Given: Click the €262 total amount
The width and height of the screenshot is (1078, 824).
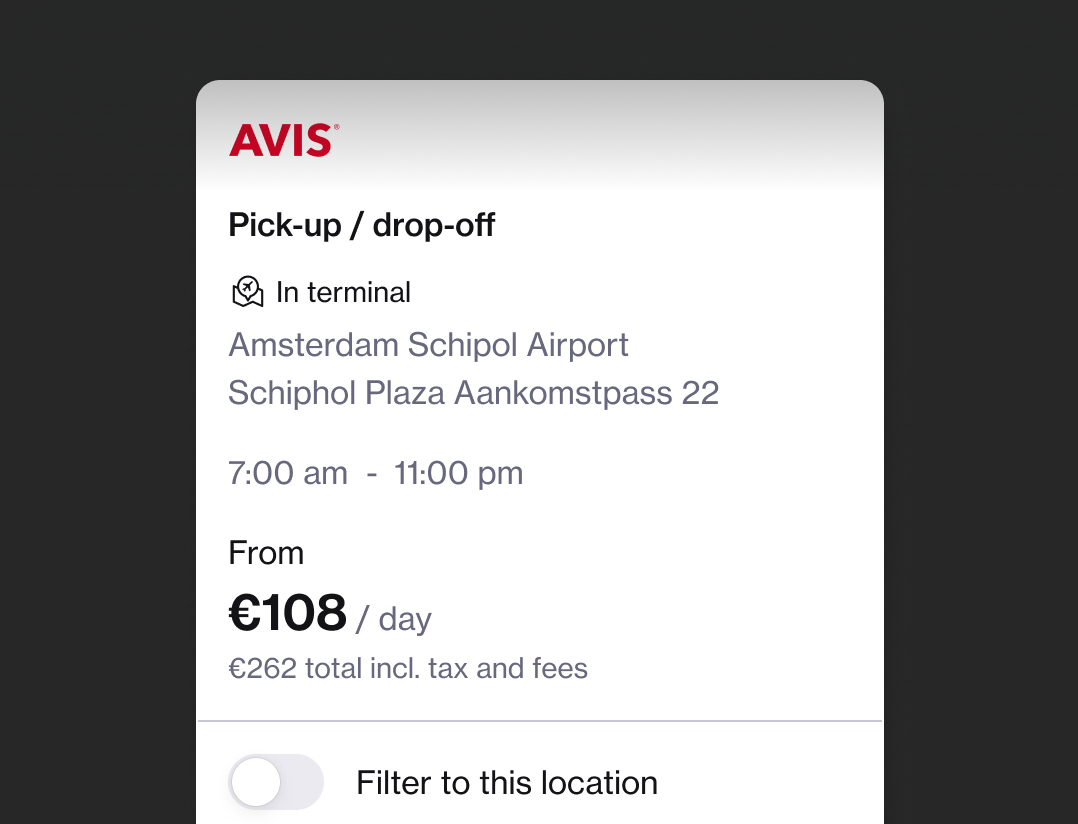Looking at the screenshot, I should [263, 668].
